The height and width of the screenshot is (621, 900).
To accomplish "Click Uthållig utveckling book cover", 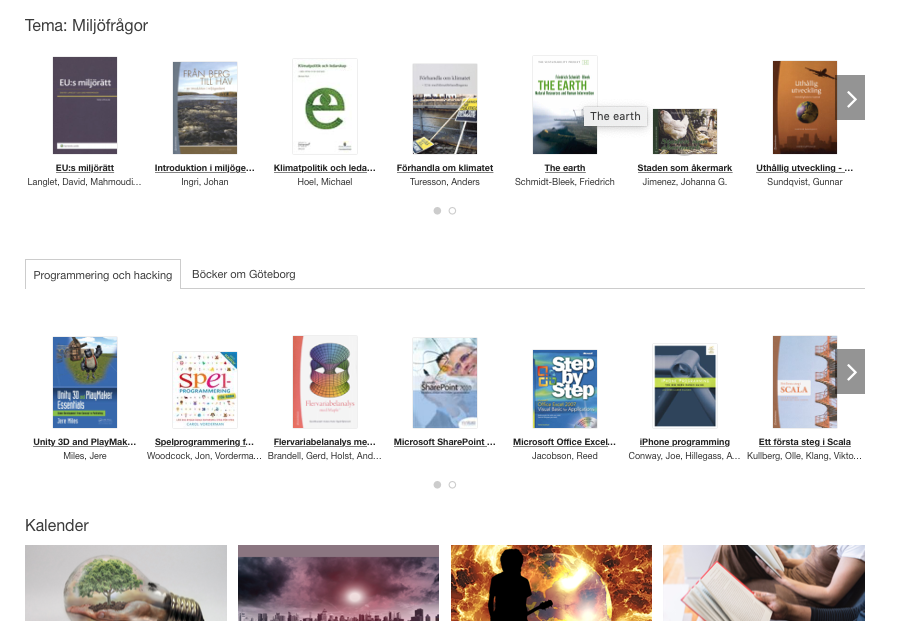I will click(804, 107).
